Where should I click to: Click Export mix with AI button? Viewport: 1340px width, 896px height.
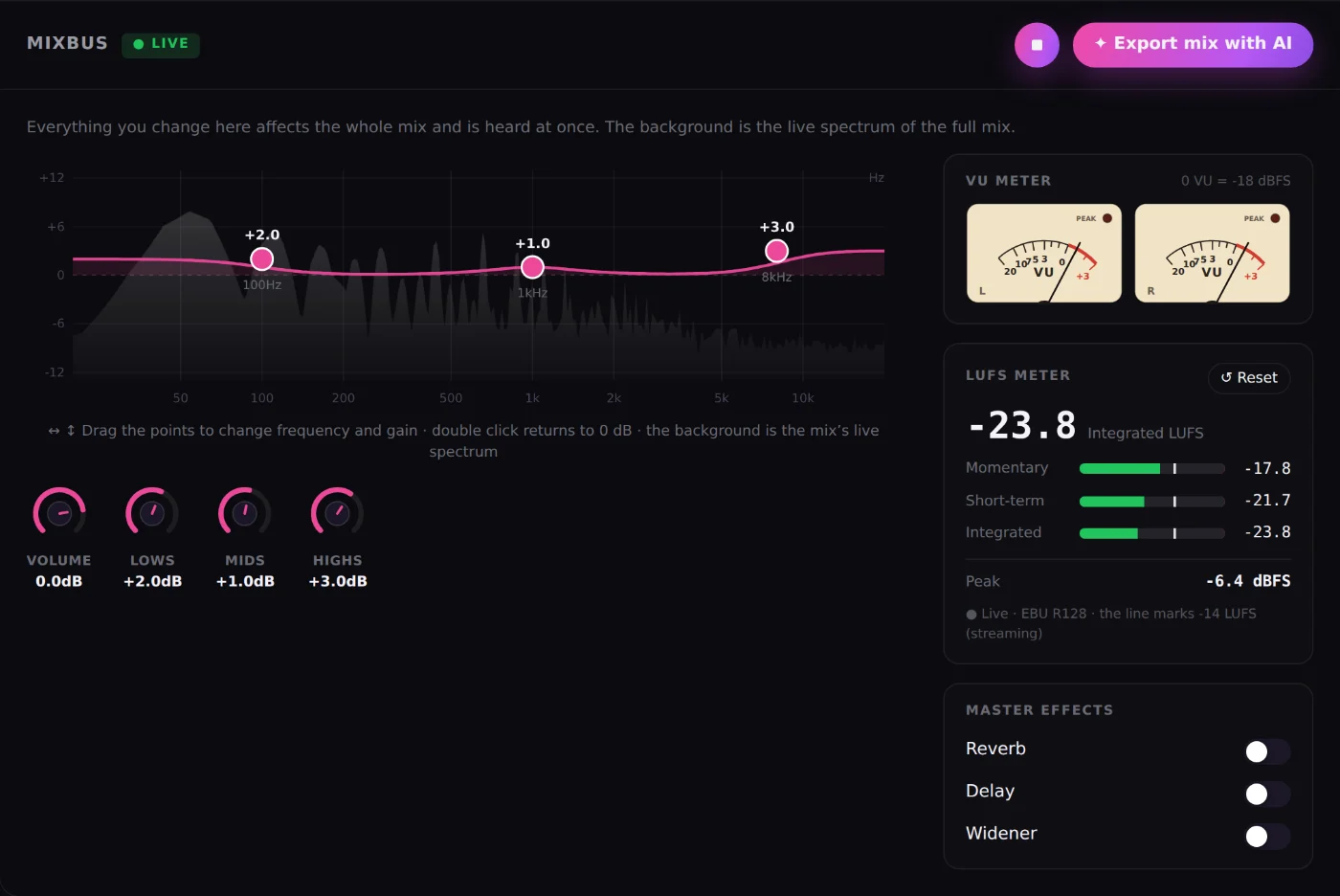[1193, 45]
